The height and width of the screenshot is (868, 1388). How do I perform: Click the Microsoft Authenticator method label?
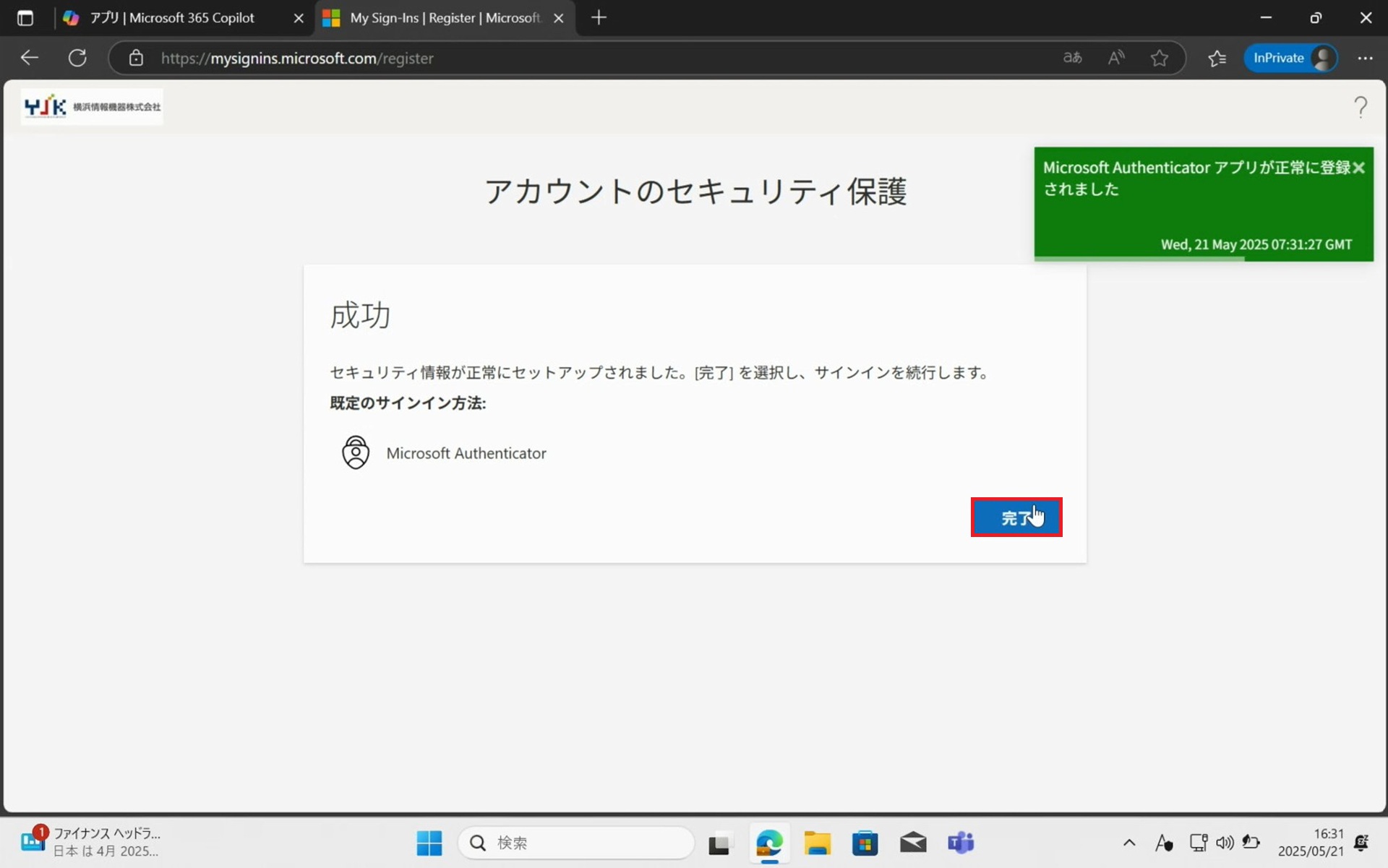coord(466,453)
